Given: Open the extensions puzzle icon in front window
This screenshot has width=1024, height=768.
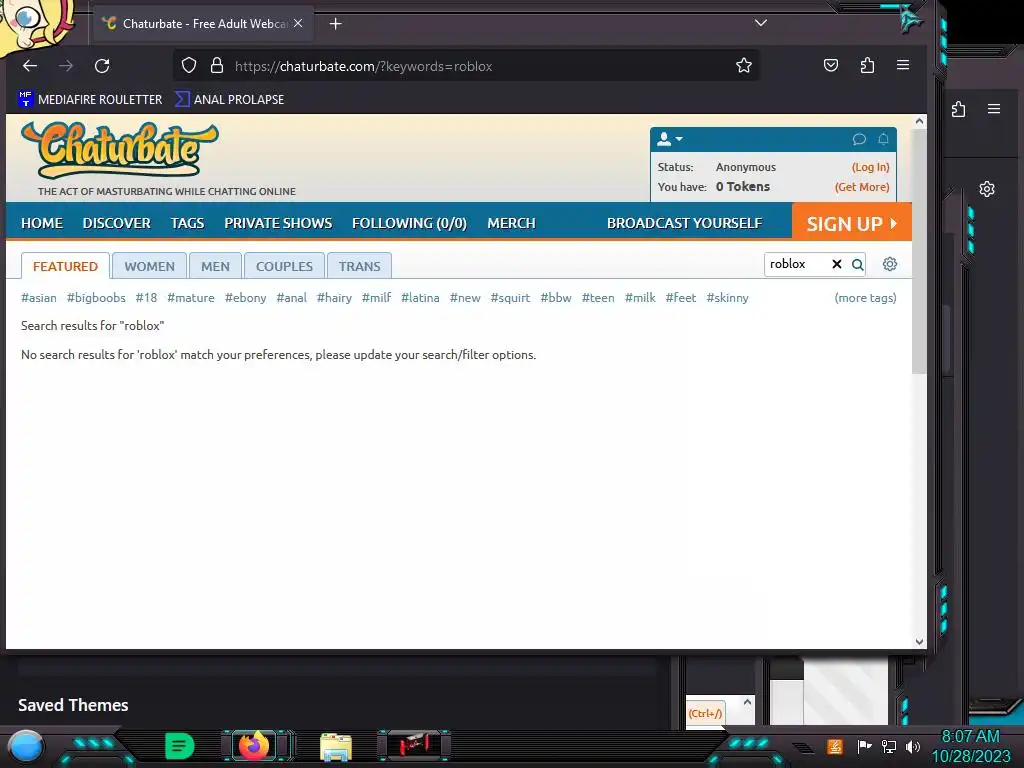Looking at the screenshot, I should tap(867, 65).
